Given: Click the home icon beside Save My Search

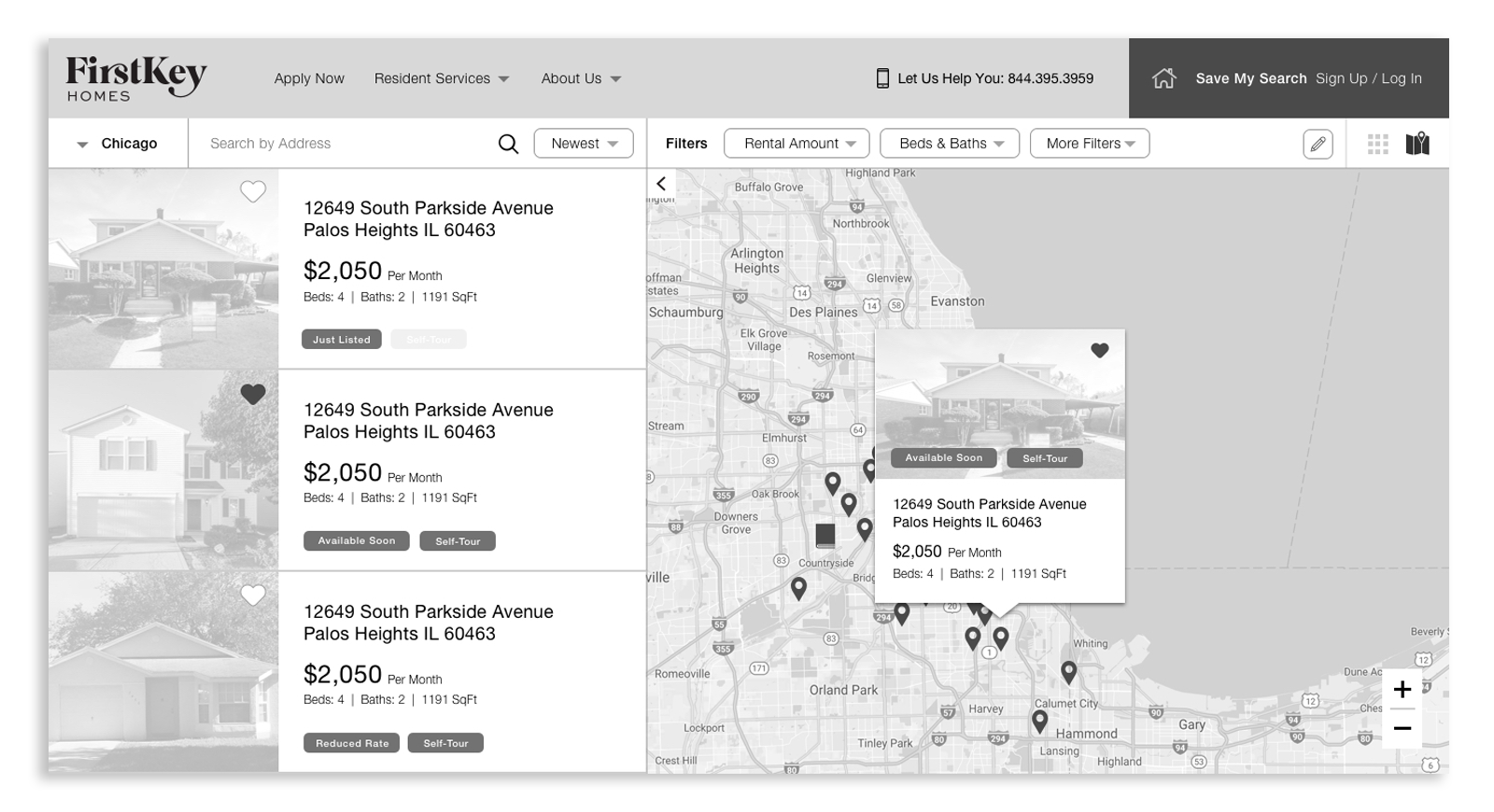Looking at the screenshot, I should point(1163,78).
